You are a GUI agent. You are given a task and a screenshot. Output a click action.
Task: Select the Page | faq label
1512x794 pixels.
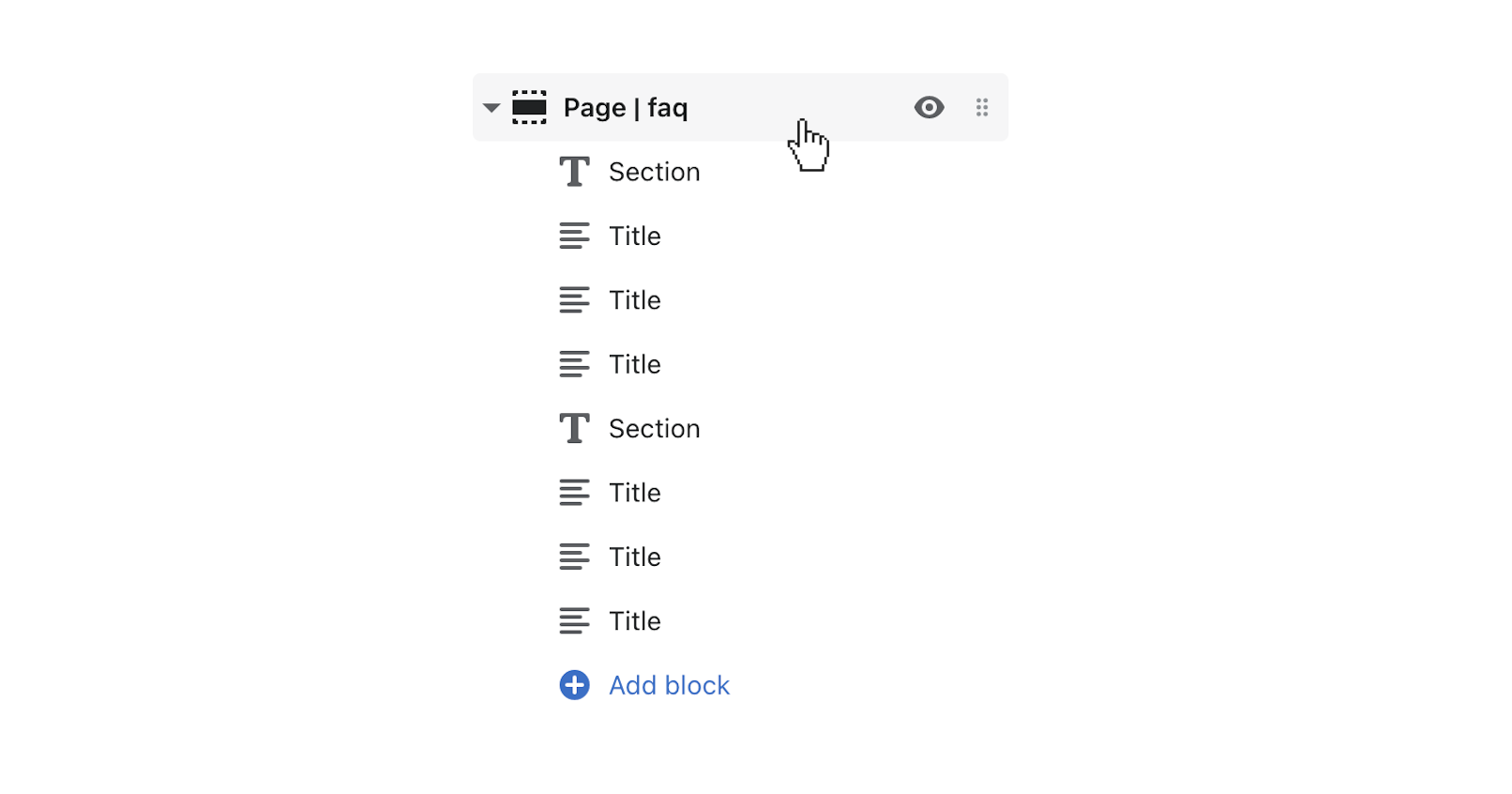pos(626,108)
